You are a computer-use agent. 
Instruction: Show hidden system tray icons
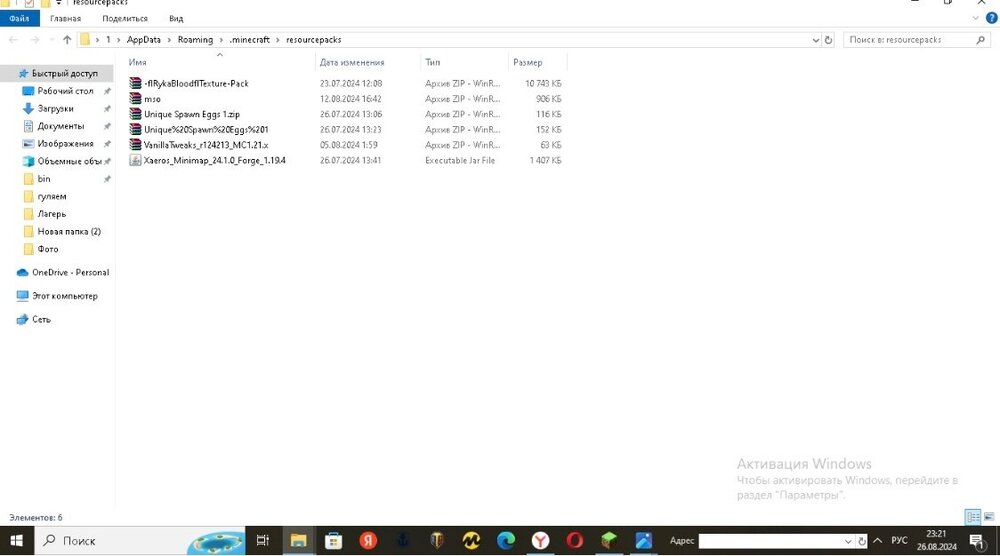pyautogui.click(x=878, y=541)
